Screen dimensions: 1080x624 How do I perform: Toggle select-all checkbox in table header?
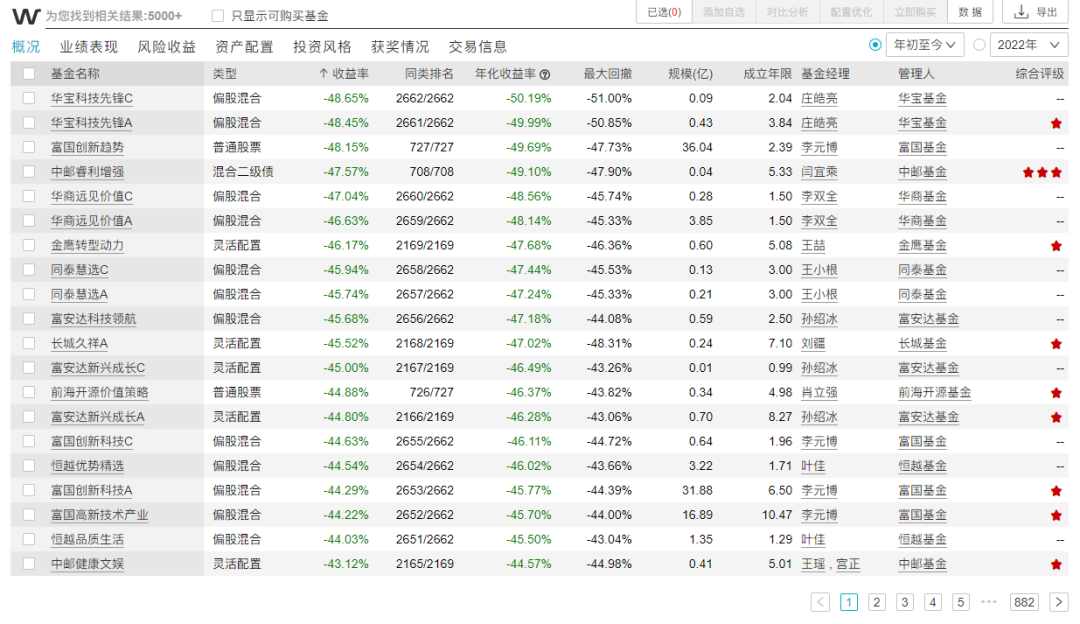click(29, 74)
